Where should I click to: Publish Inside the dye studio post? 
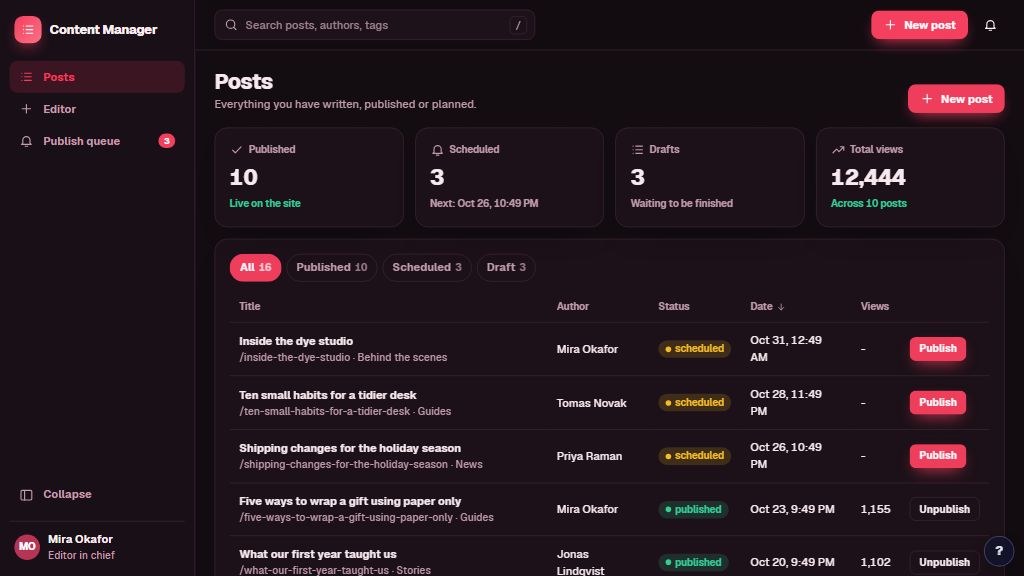(x=937, y=349)
